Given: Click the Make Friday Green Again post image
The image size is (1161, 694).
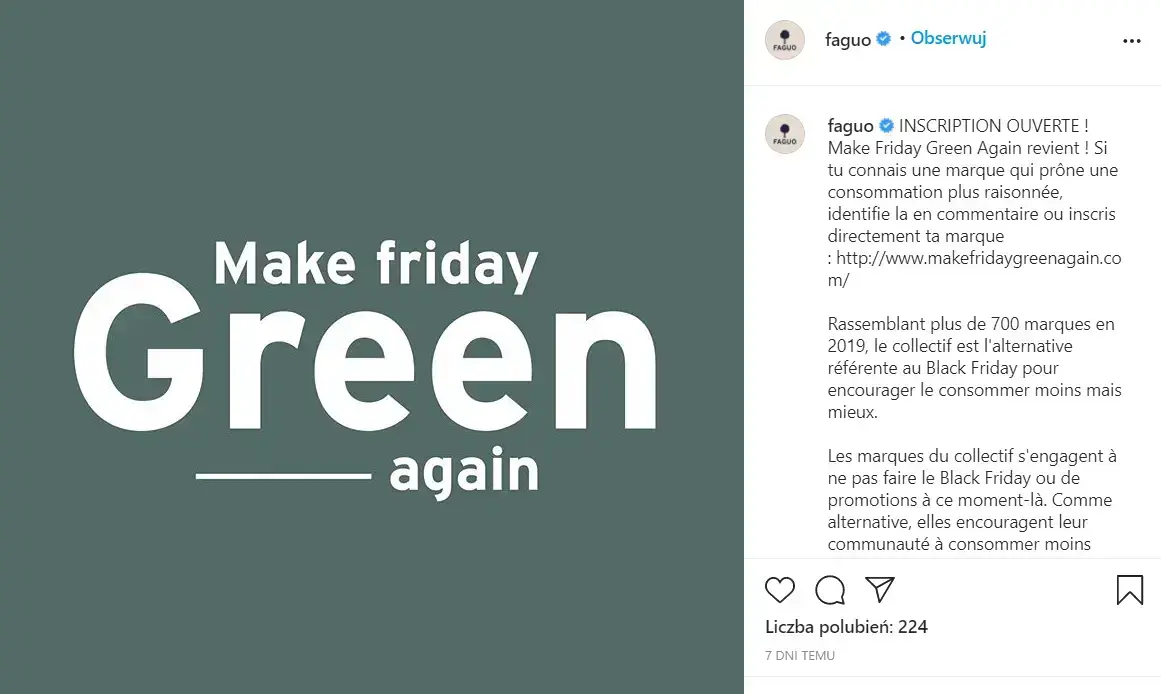Looking at the screenshot, I should click(370, 347).
